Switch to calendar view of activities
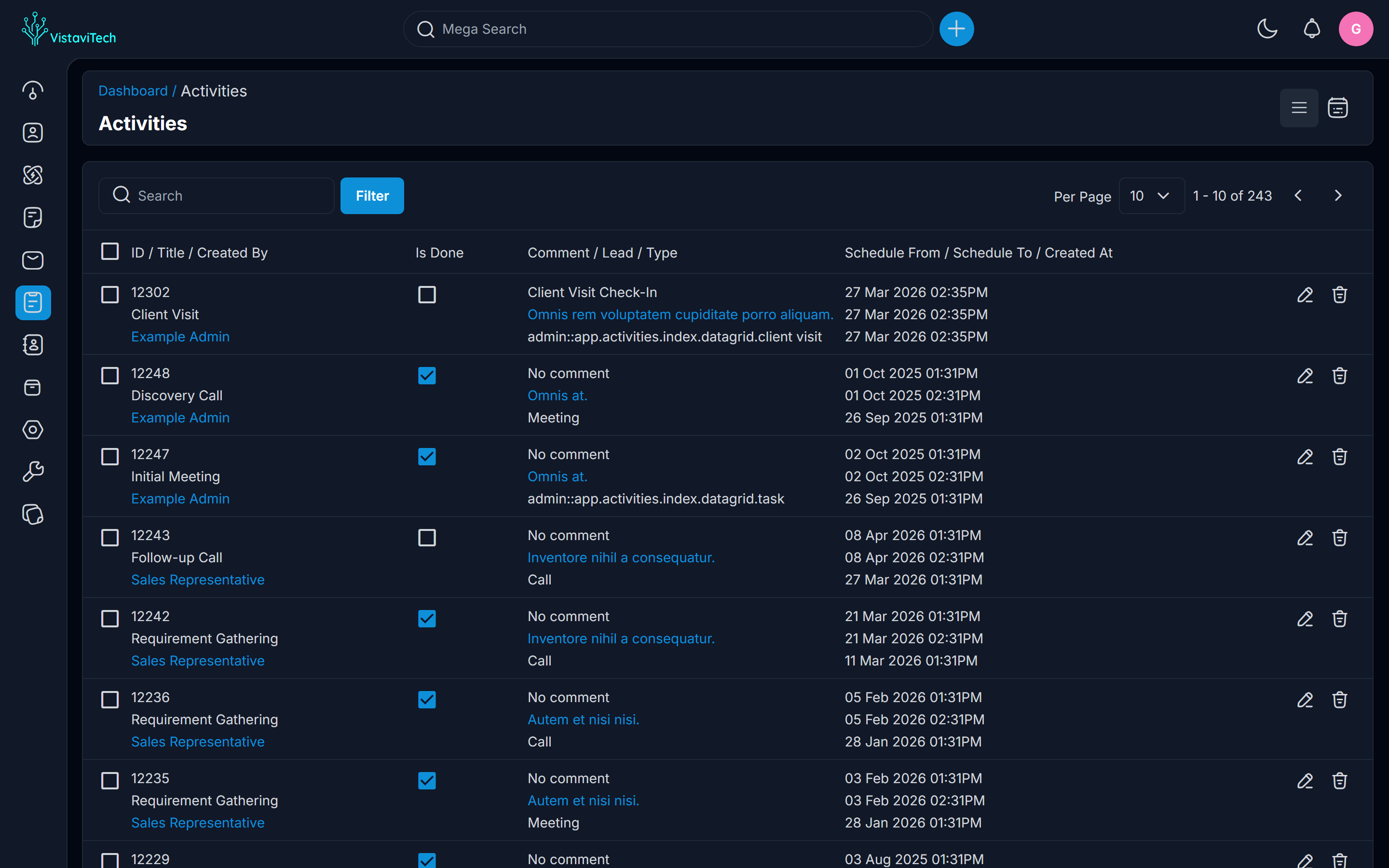The width and height of the screenshot is (1389, 868). click(1338, 108)
